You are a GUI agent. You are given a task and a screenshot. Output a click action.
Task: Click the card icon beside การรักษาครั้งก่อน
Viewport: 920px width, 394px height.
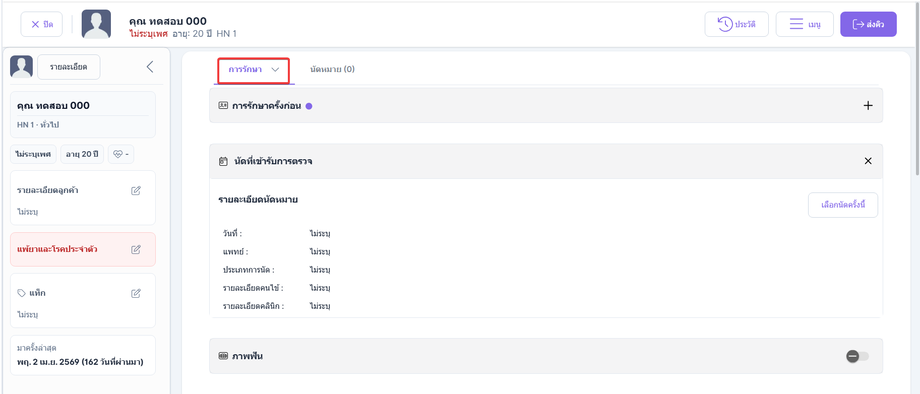(223, 106)
